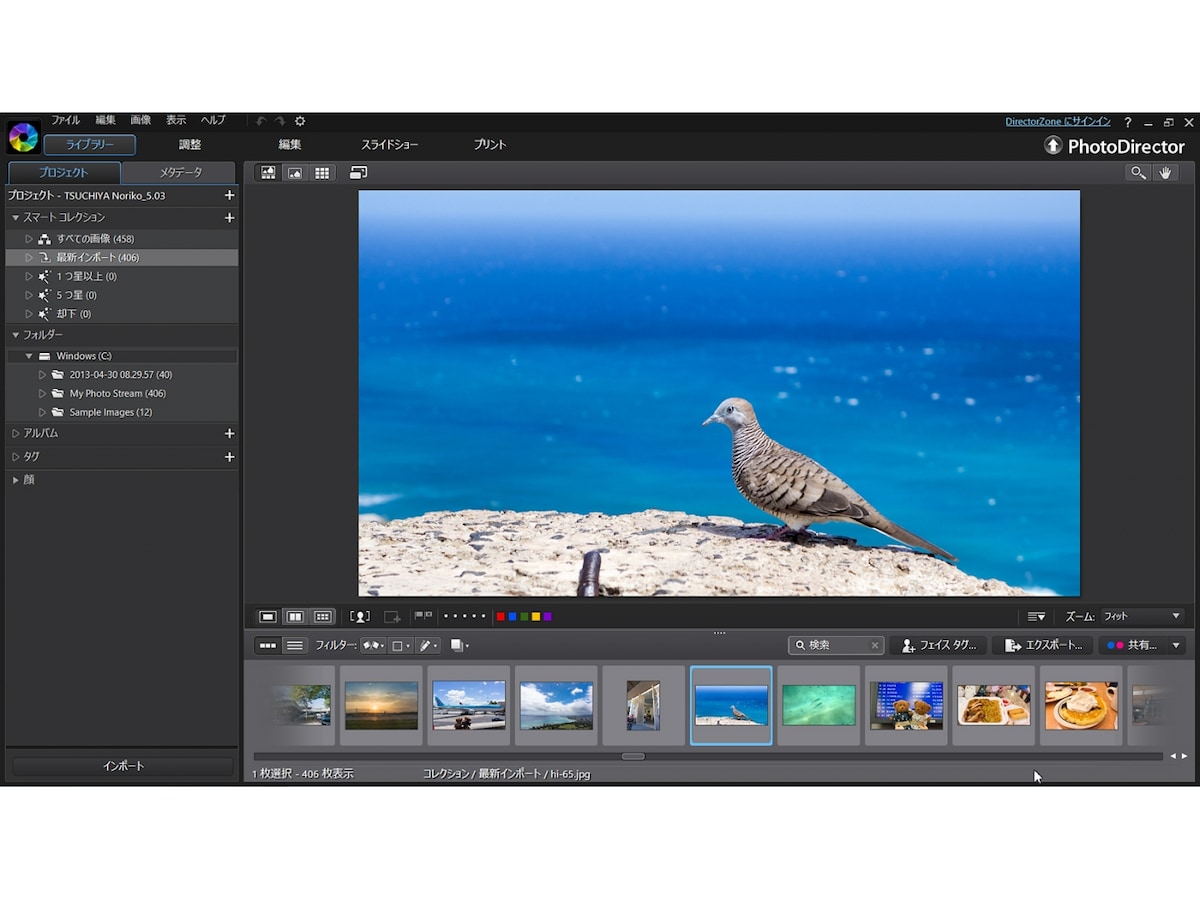Open the 画像 menu
This screenshot has width=1200, height=900.
pos(141,120)
